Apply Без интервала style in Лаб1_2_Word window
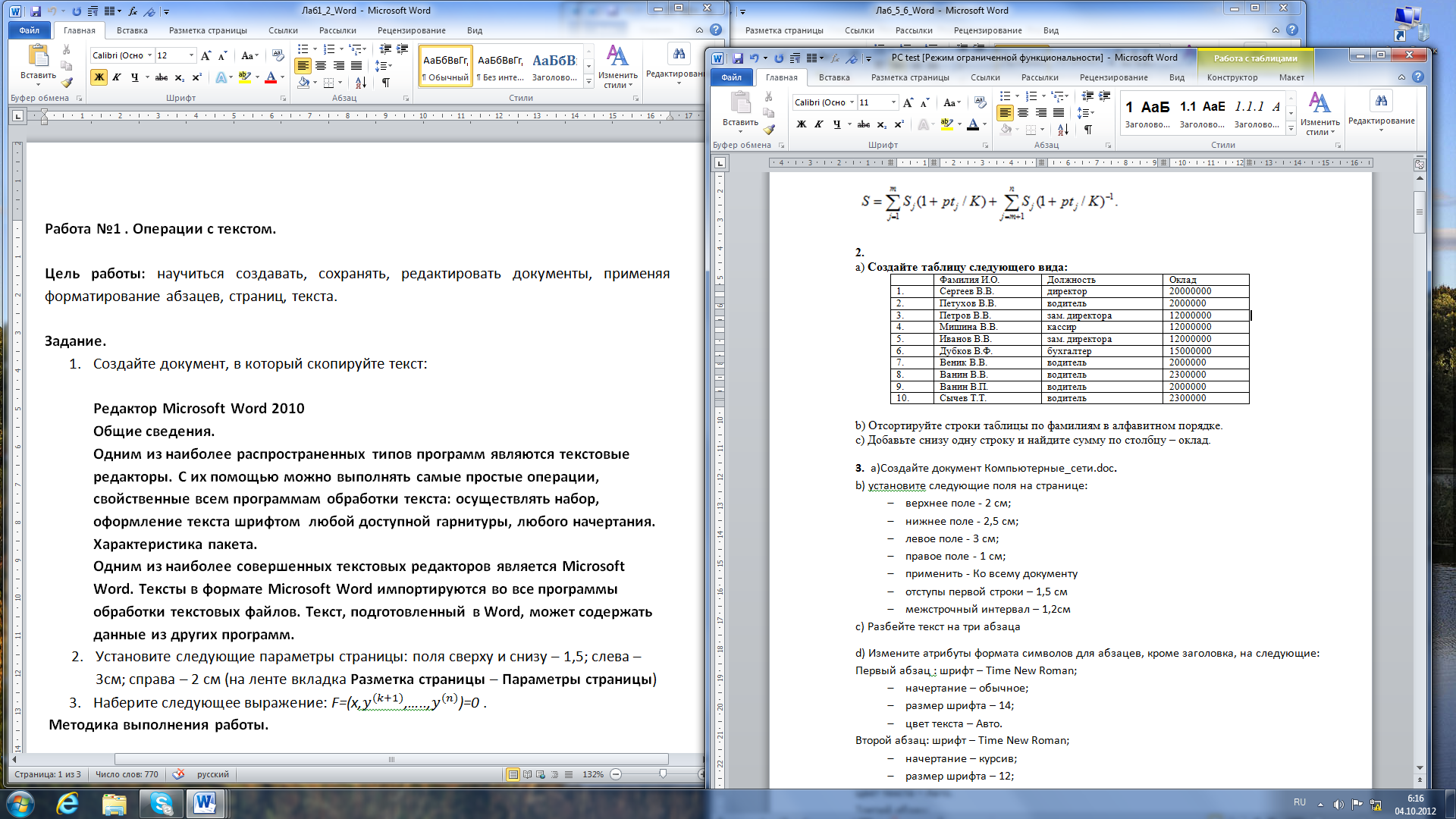The image size is (1456, 819). 500,67
